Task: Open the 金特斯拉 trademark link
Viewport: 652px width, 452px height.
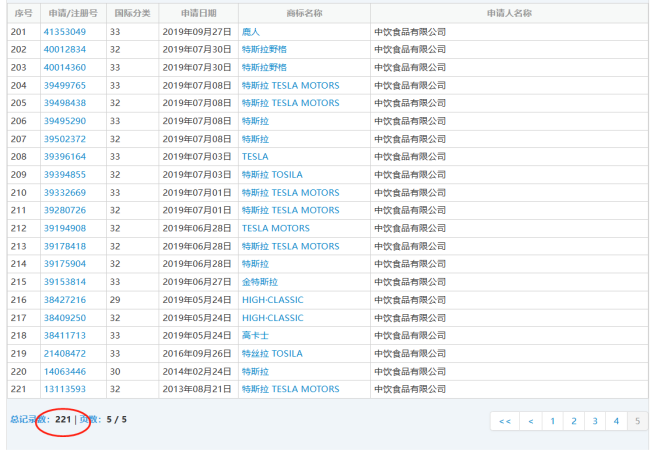Action: point(260,282)
